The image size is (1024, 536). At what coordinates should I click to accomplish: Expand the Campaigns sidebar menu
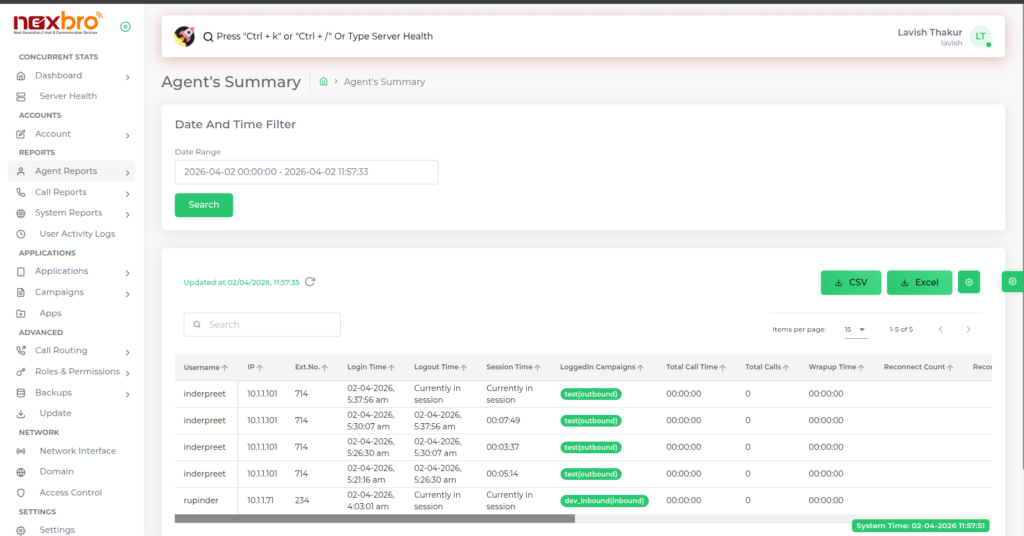(70, 292)
